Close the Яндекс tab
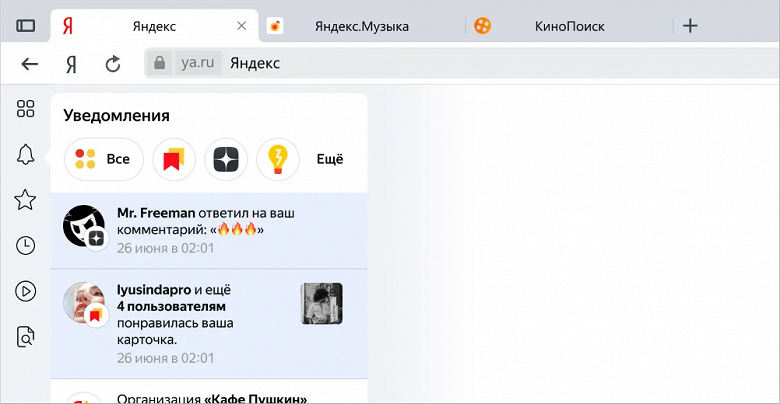Screen dimensions: 780x404 coord(241,26)
